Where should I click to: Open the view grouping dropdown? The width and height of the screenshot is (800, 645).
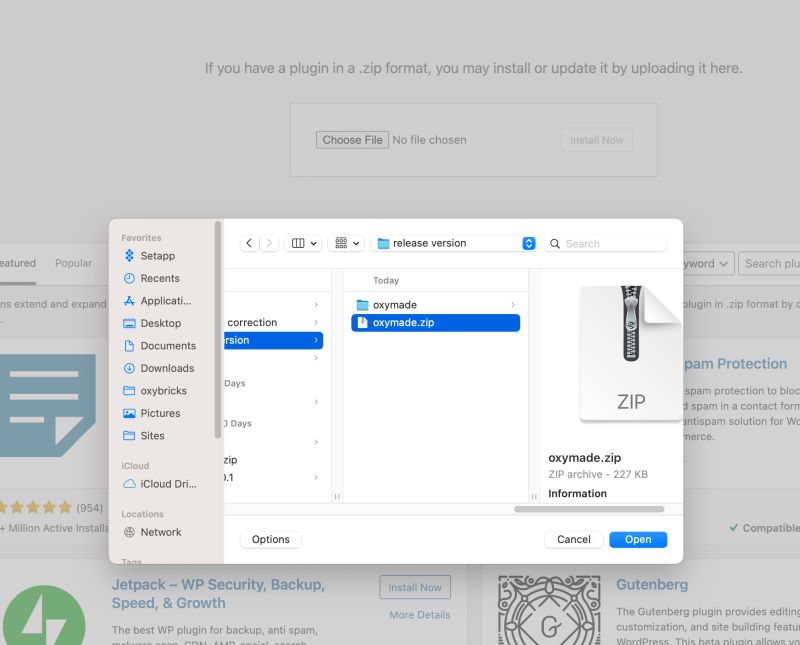tap(346, 243)
